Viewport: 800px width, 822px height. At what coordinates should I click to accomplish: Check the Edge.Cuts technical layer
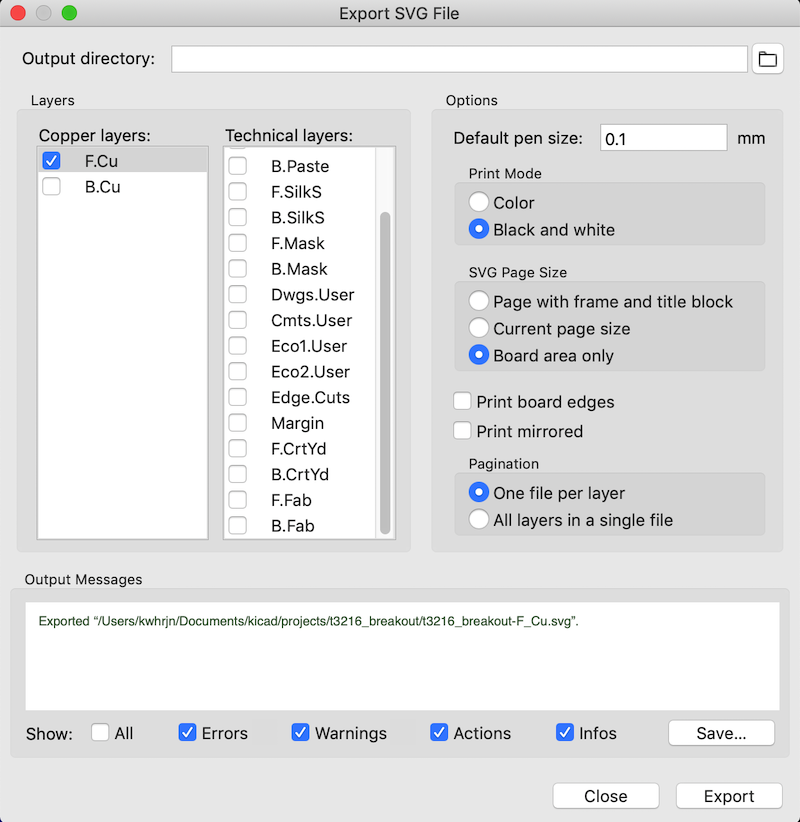(x=237, y=397)
